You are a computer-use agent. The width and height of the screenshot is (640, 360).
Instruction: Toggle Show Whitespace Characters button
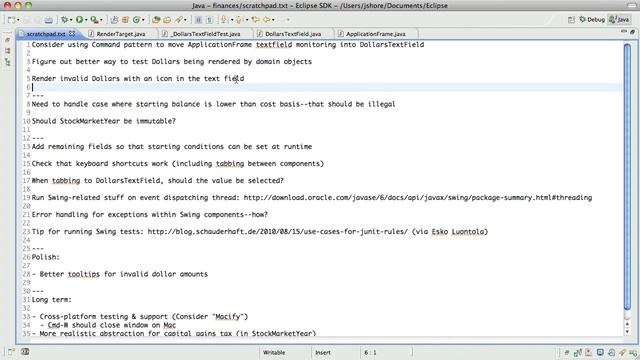pos(209,20)
